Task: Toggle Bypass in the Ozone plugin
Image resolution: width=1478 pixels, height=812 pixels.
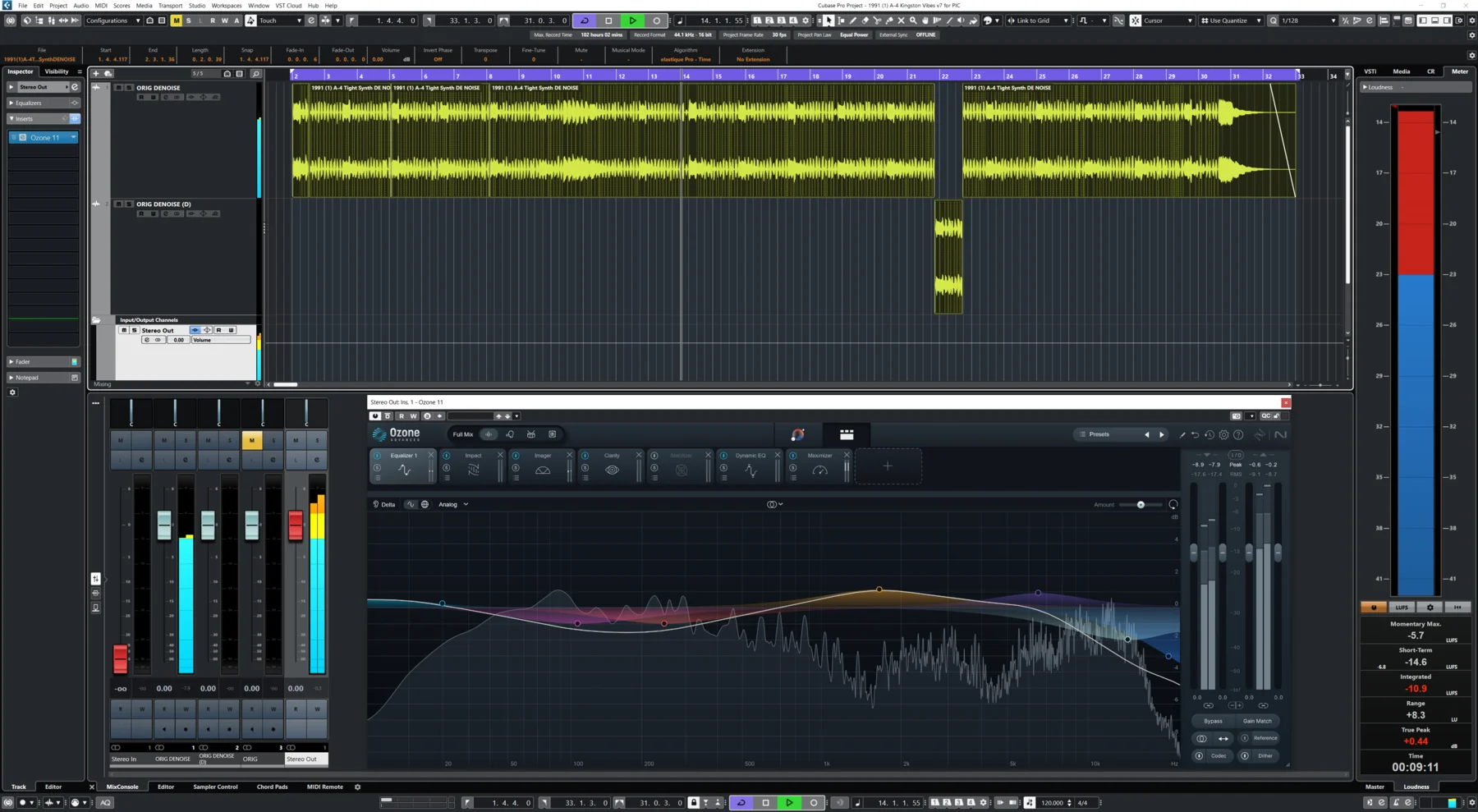Action: tap(1213, 720)
